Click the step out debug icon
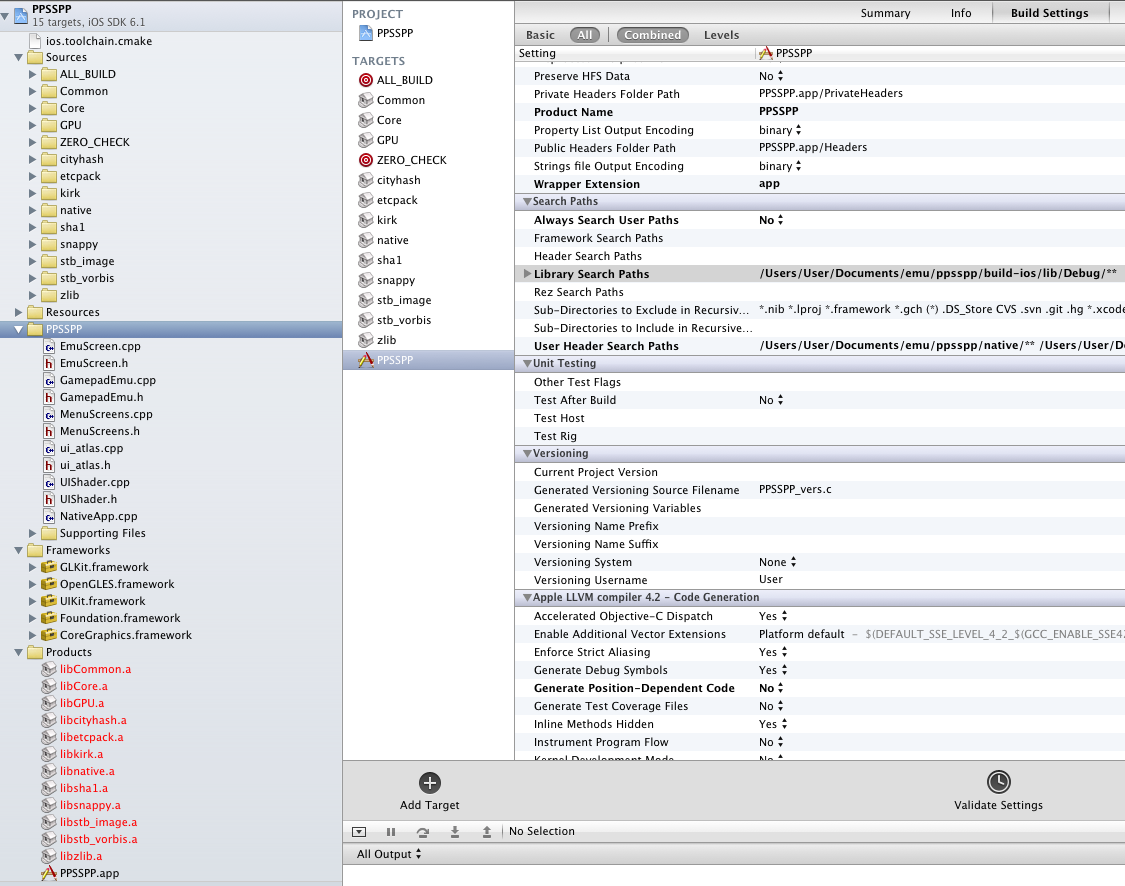1125x886 pixels. tap(487, 832)
